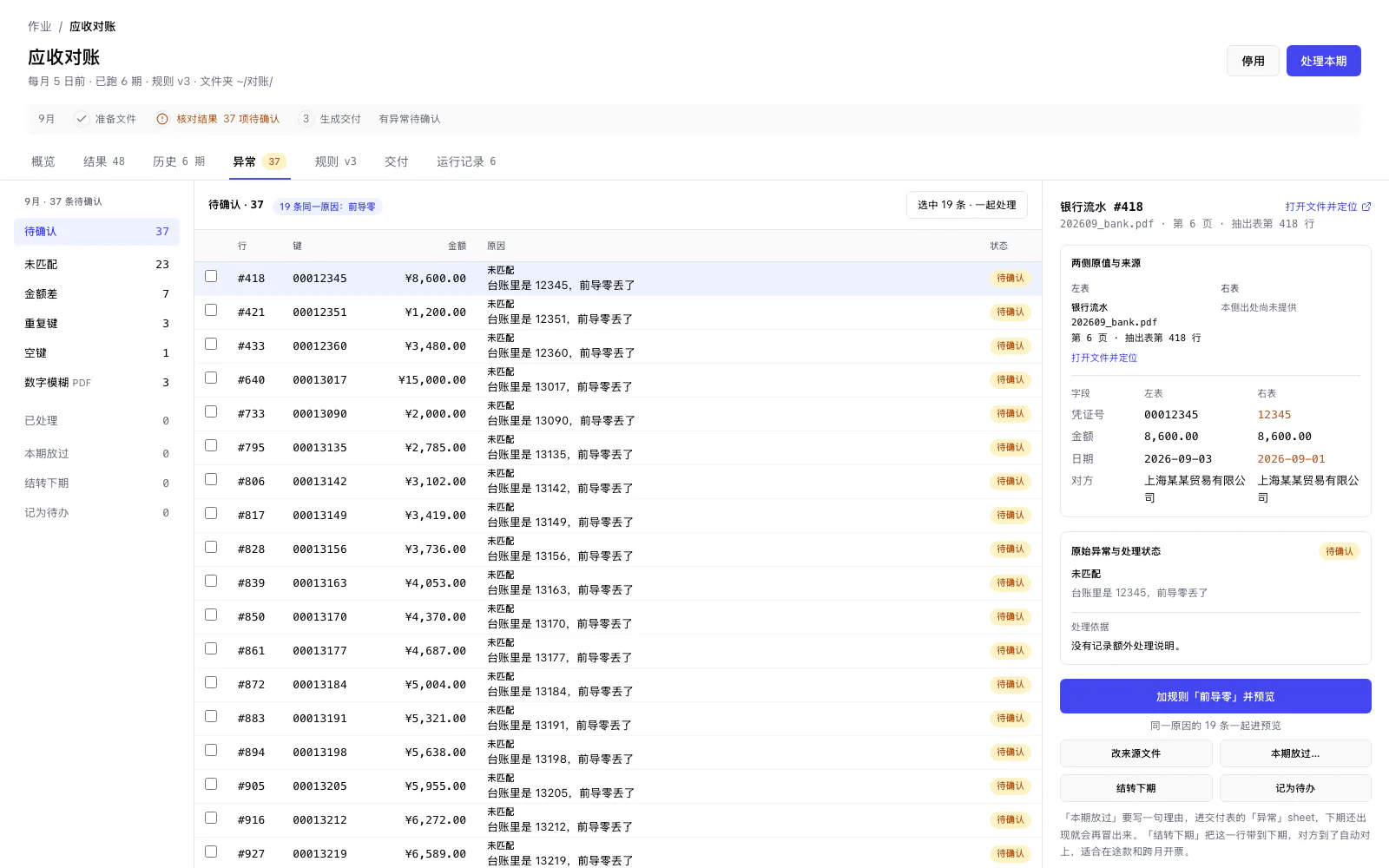The width and height of the screenshot is (1389, 868).
Task: Select the checkbox for row #433
Action: pos(211,344)
